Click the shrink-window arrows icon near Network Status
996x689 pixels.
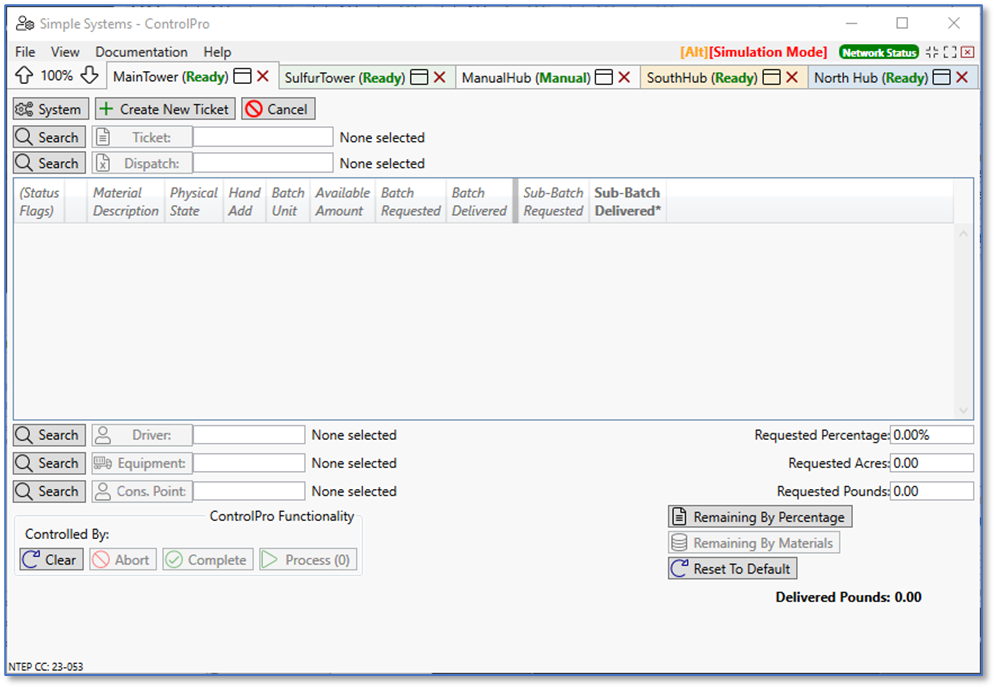click(932, 52)
